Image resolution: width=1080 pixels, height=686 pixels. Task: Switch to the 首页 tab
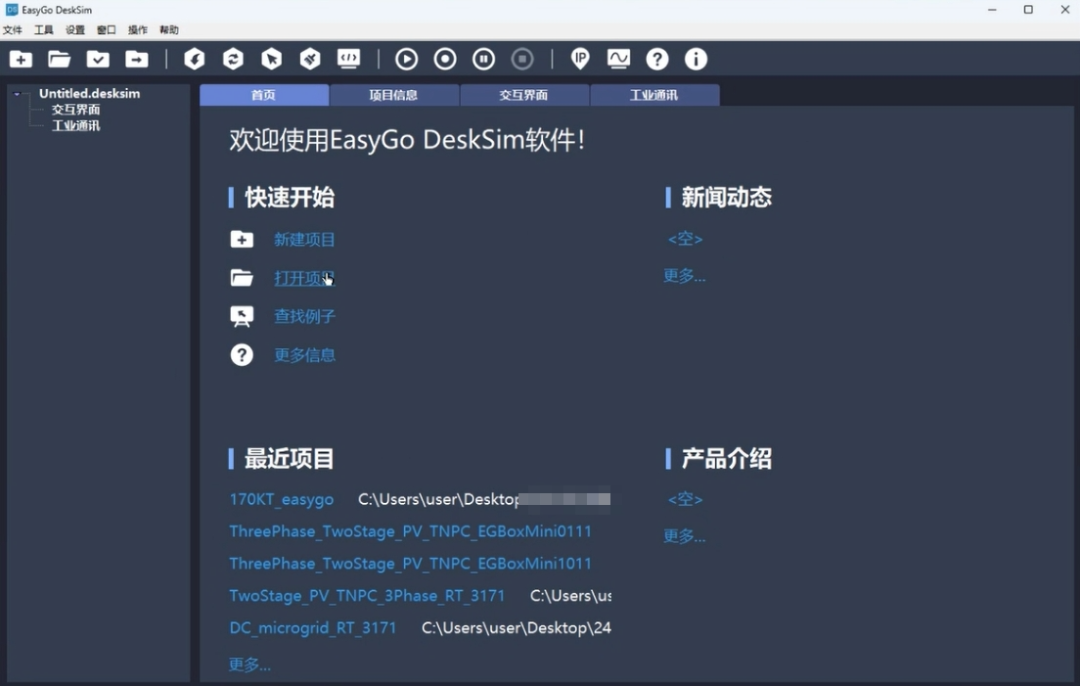point(264,95)
